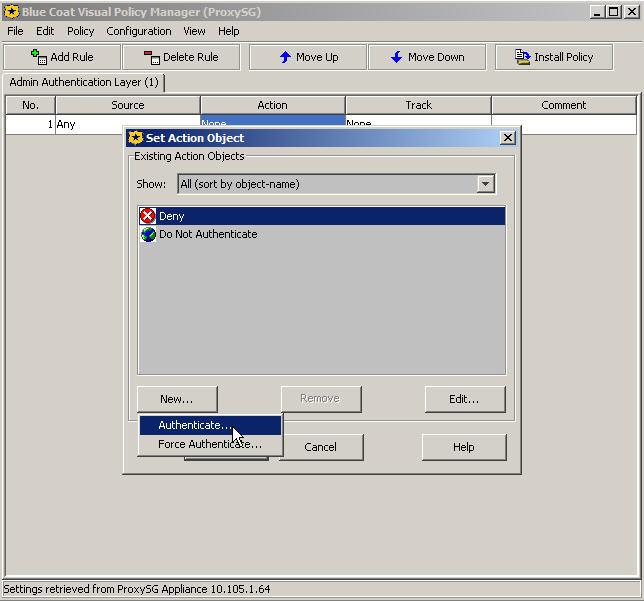Select the red Deny action icon
Image resolution: width=644 pixels, height=601 pixels.
(148, 216)
